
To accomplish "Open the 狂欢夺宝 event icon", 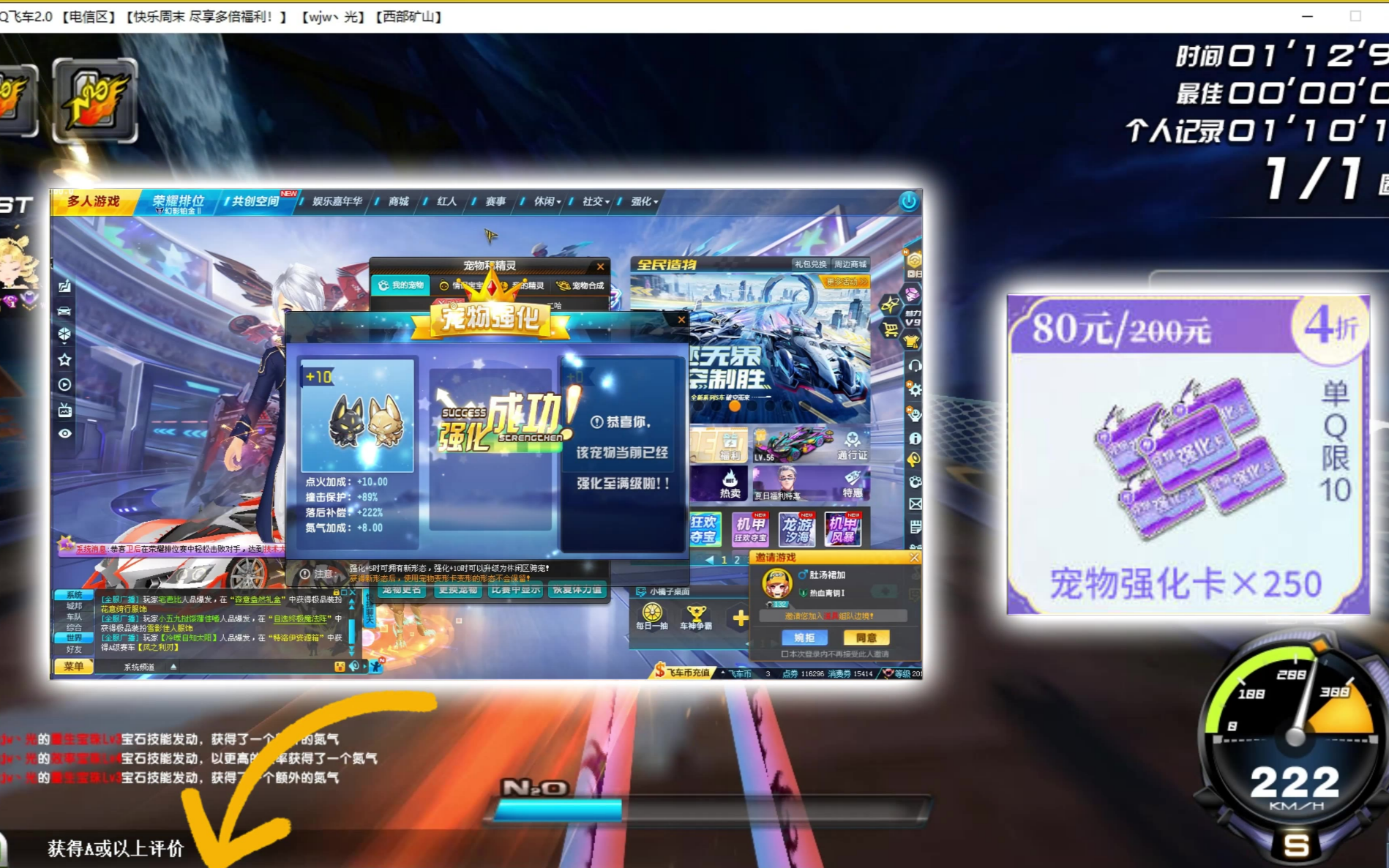I will point(705,528).
